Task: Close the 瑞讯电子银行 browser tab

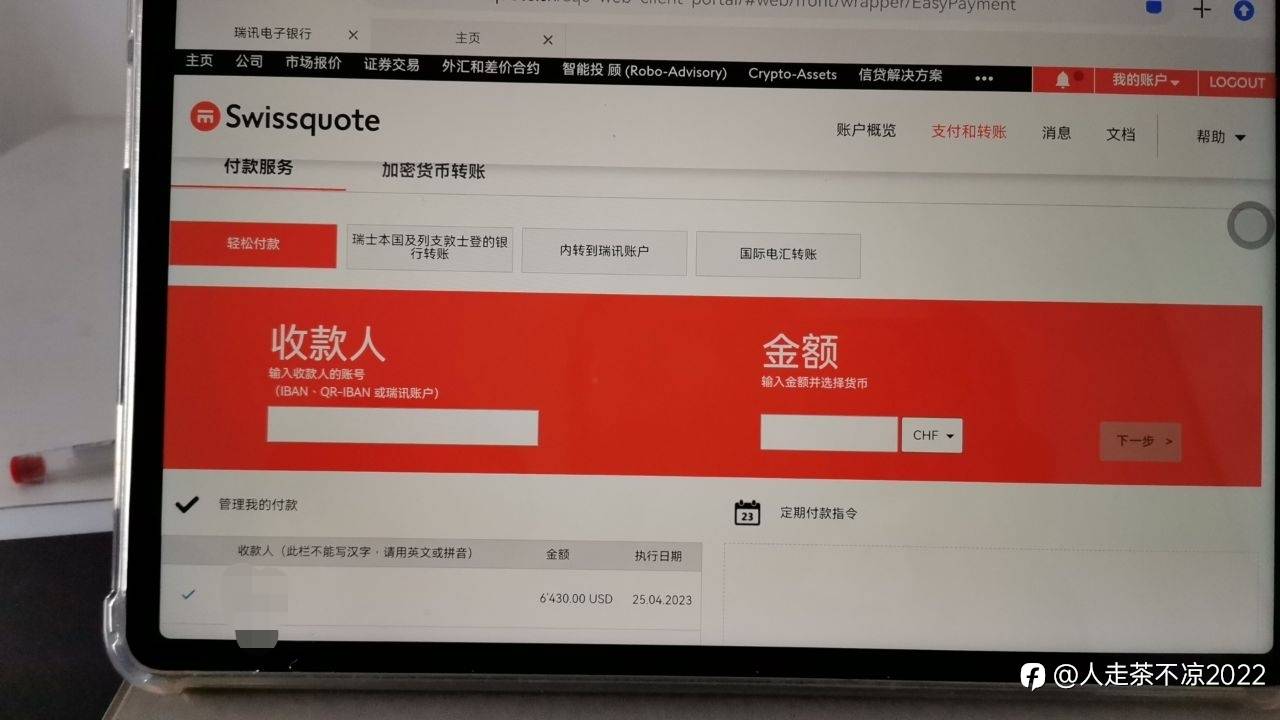Action: (x=353, y=35)
